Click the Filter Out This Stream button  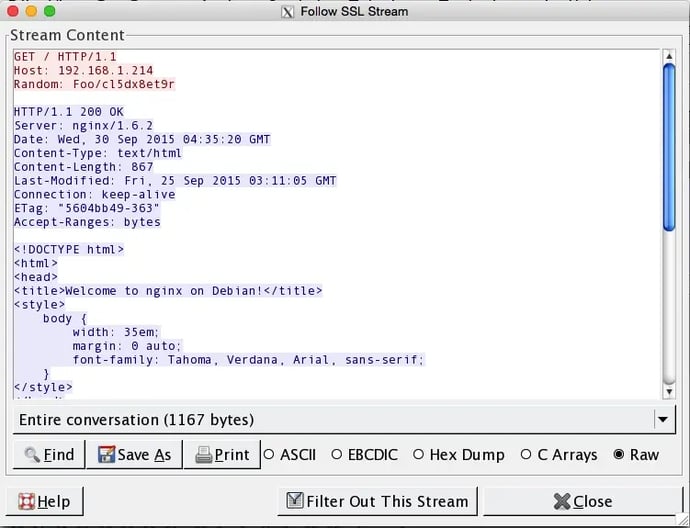[x=376, y=501]
